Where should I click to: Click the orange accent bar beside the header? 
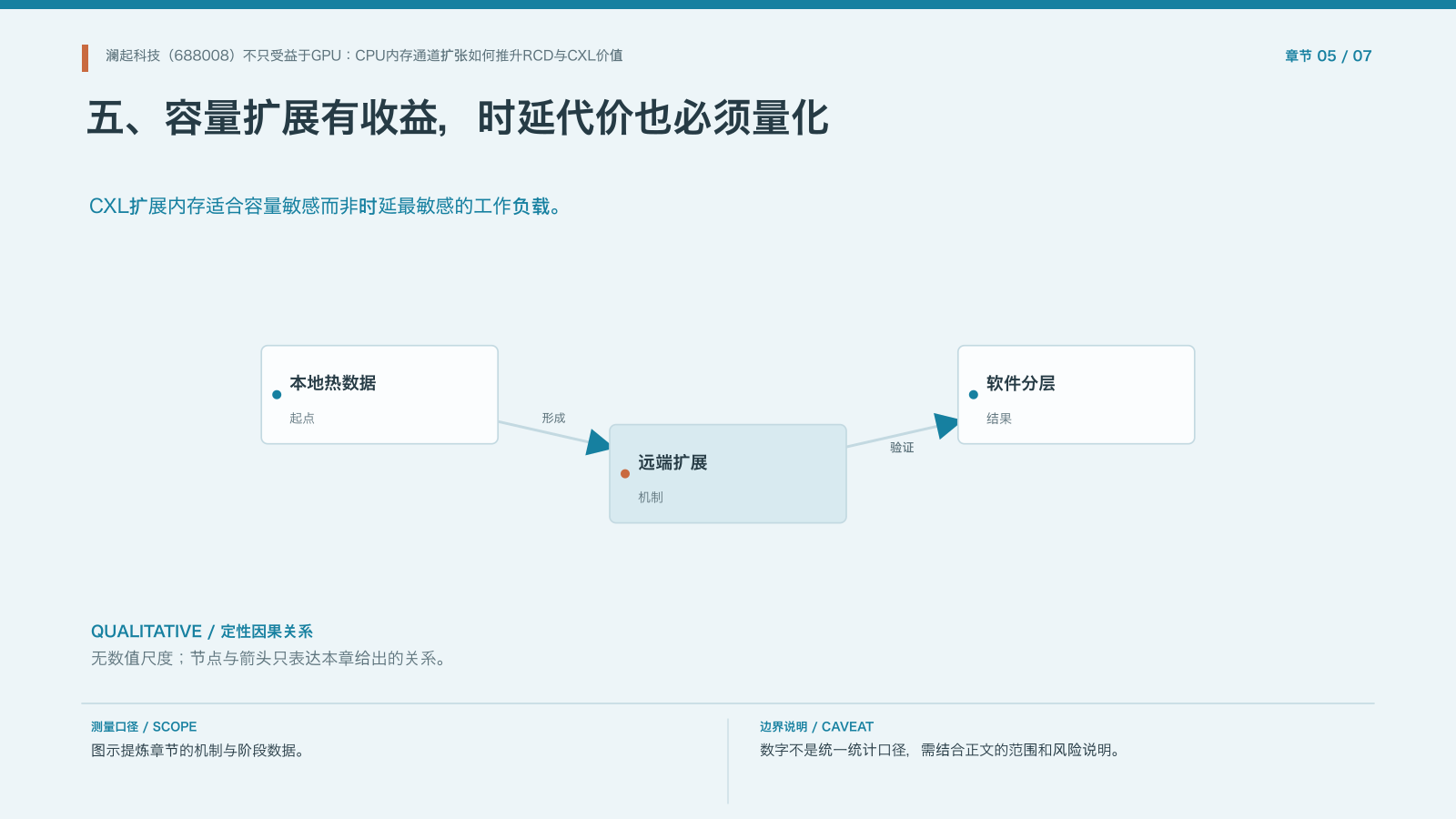(85, 58)
